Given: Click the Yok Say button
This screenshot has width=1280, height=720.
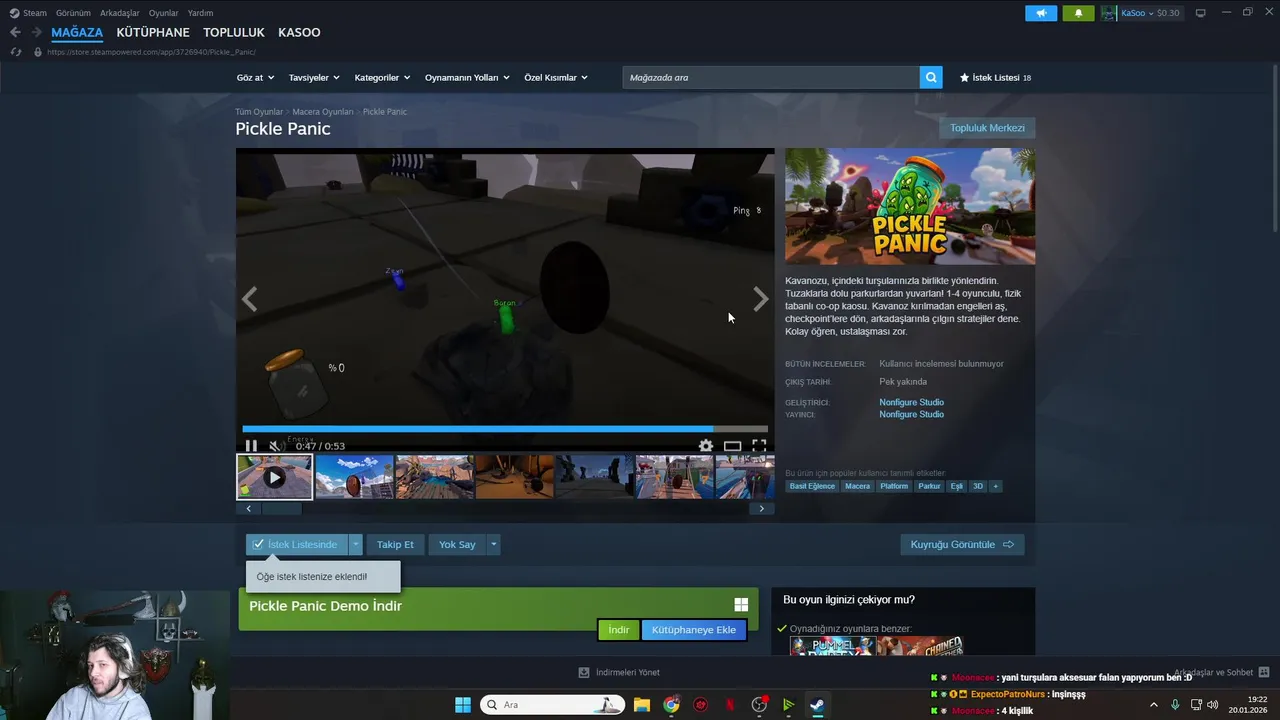Looking at the screenshot, I should click(x=457, y=544).
